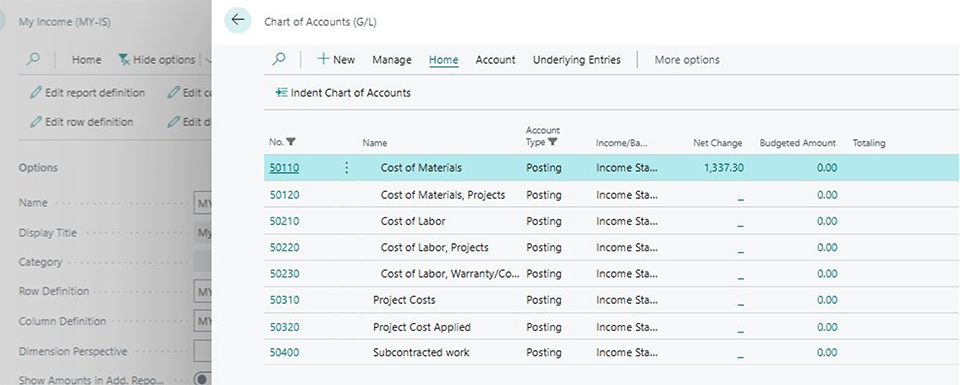Open the Account menu
This screenshot has width=960, height=385.
coord(495,60)
